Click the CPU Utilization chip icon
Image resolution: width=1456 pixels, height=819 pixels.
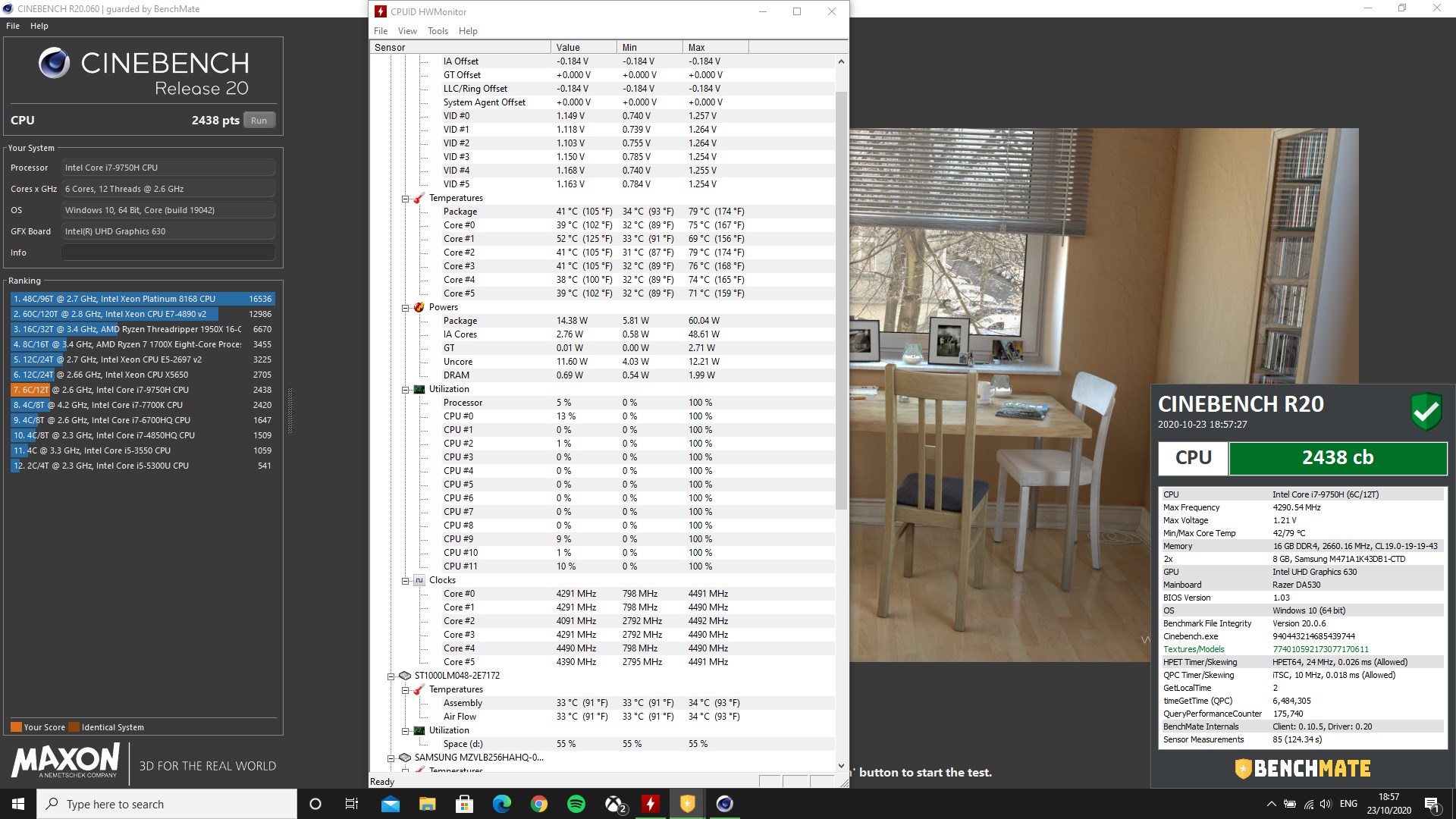click(x=419, y=389)
